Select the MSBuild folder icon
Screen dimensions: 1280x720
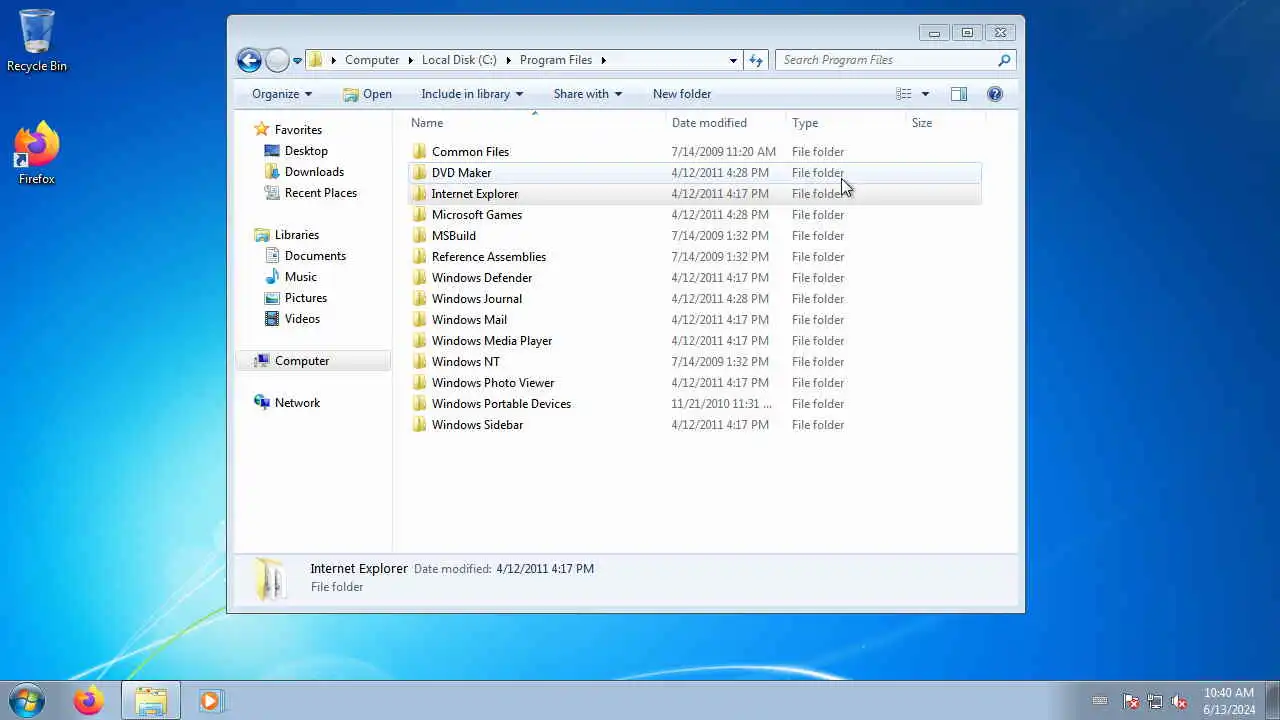click(x=420, y=236)
